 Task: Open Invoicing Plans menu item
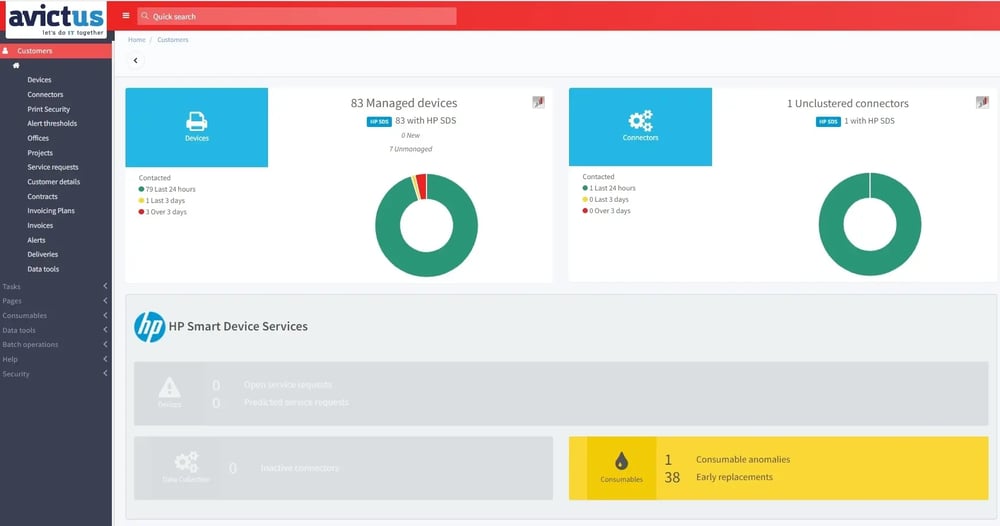51,211
